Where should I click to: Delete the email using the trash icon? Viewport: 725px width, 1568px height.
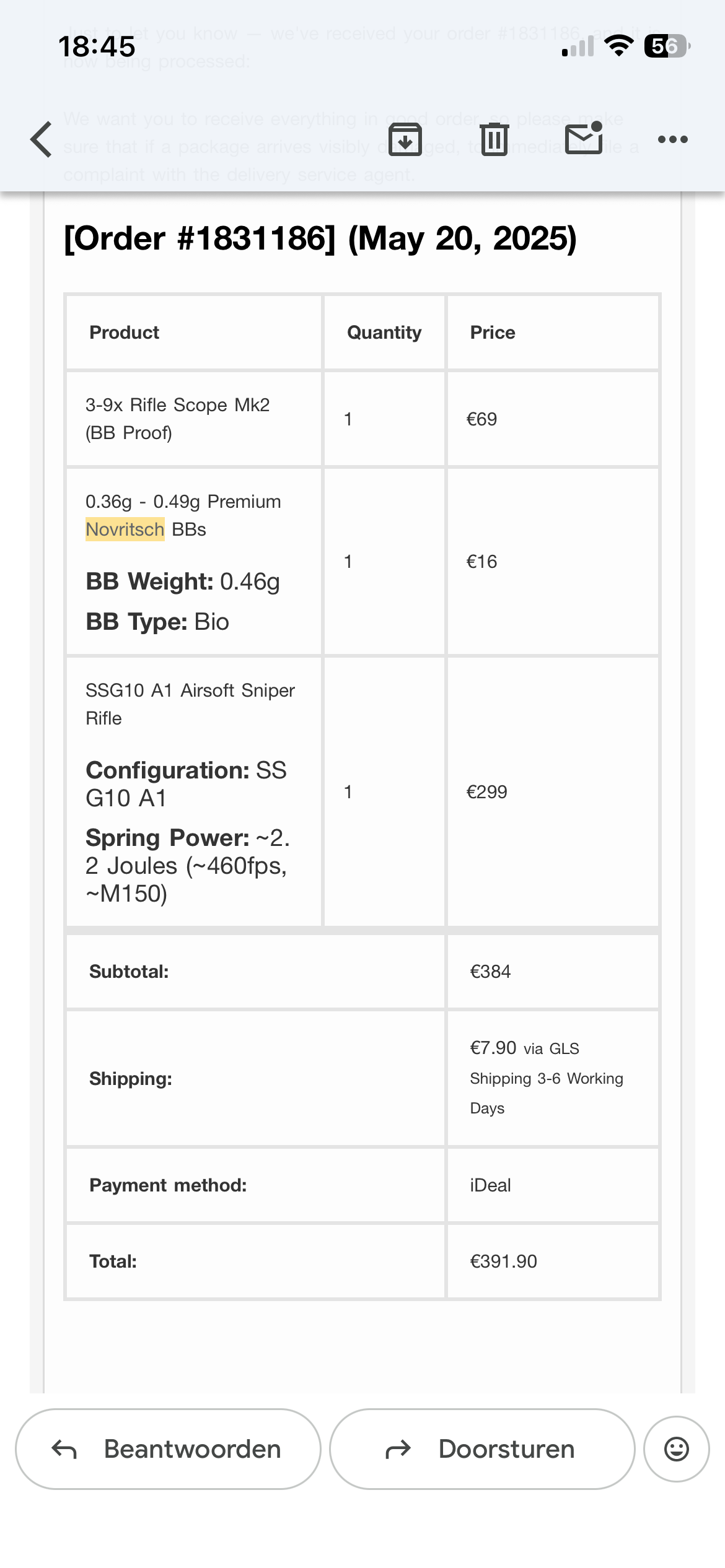pyautogui.click(x=494, y=139)
